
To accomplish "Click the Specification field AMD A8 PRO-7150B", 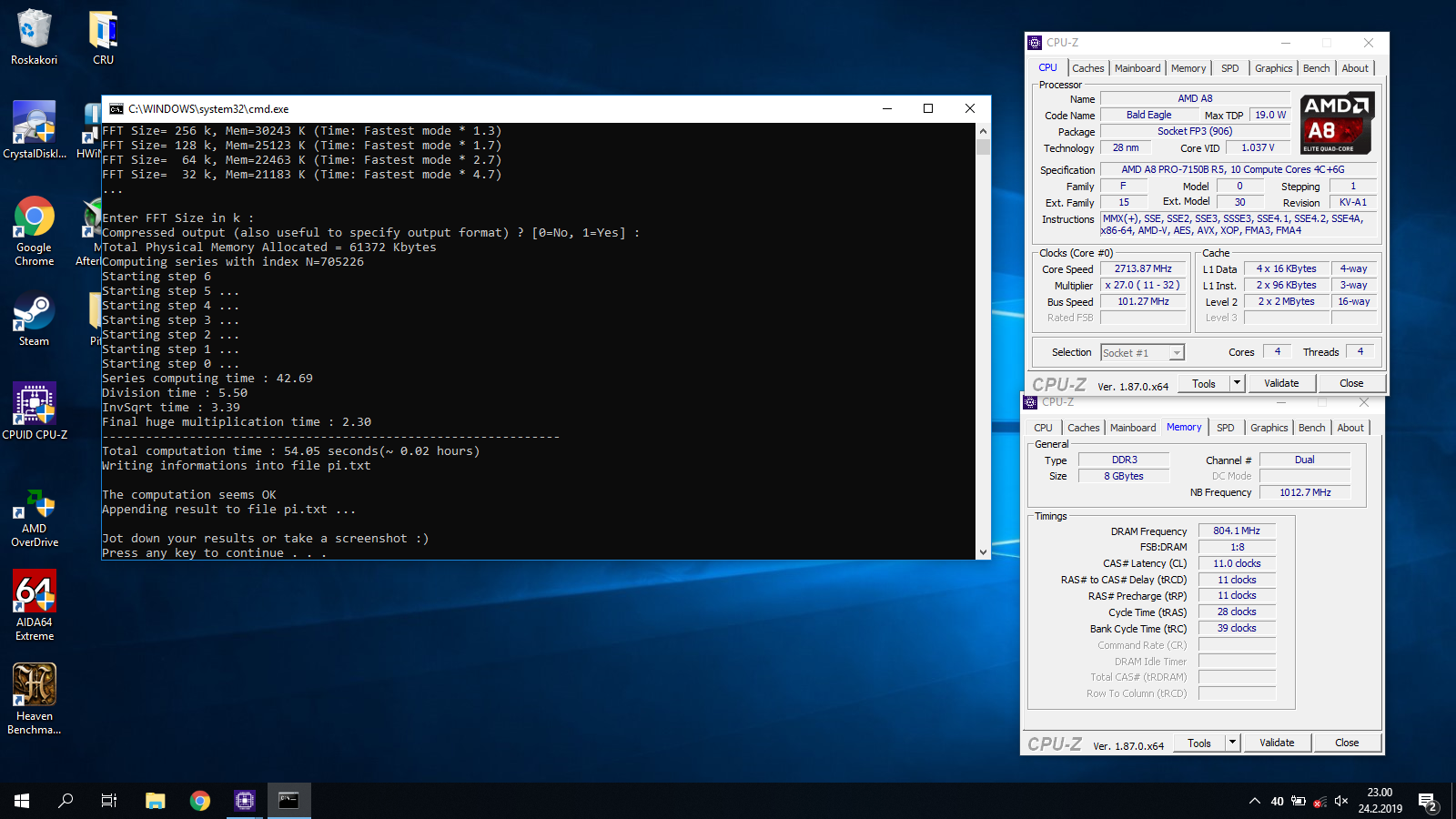I will [1238, 169].
